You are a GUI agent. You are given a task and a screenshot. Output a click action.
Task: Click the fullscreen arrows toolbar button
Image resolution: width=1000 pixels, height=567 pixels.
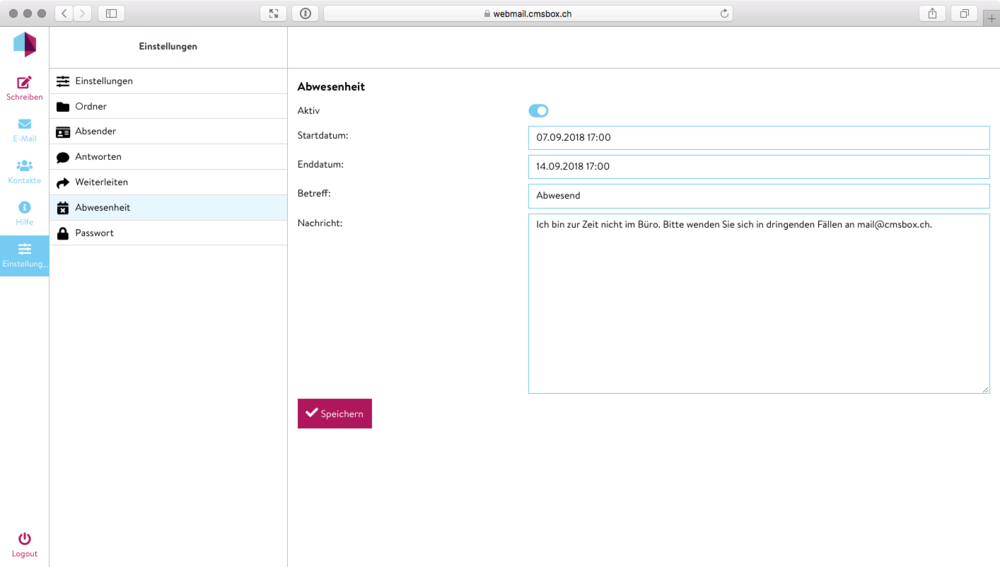(274, 13)
